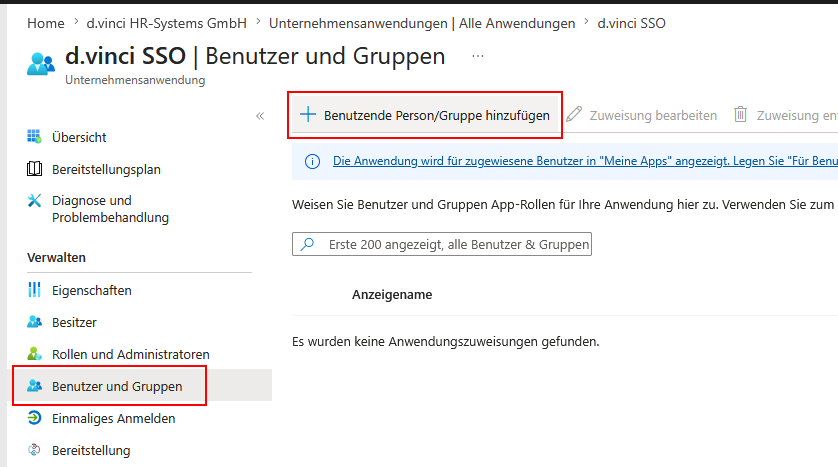The height and width of the screenshot is (467, 838).
Task: Click the trash icon for removing assignment
Action: (740, 114)
